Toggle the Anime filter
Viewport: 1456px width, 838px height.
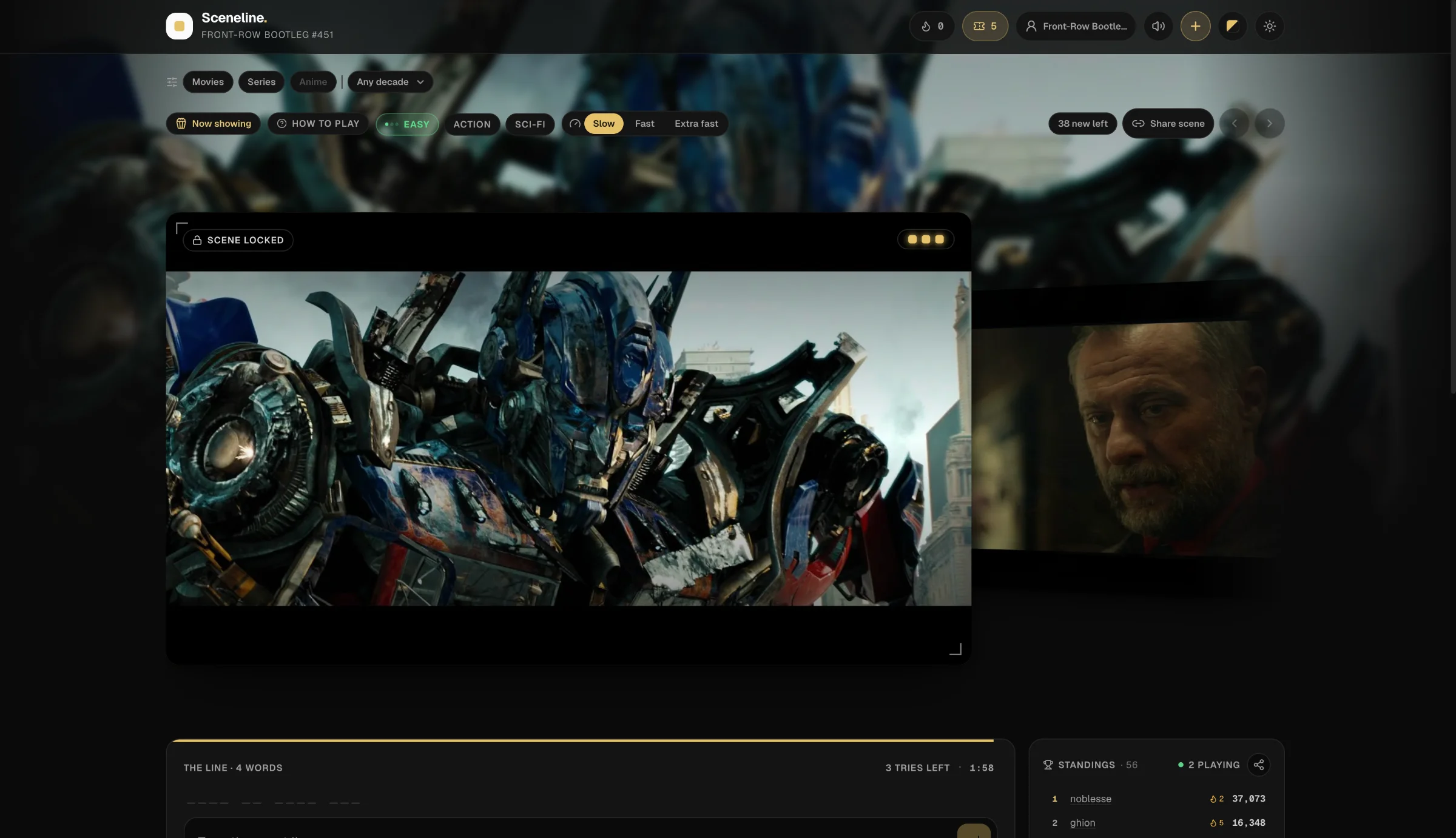pyautogui.click(x=313, y=82)
